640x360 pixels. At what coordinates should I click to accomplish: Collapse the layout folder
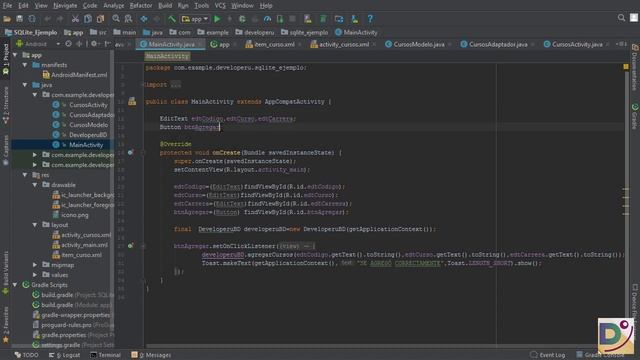(35, 225)
